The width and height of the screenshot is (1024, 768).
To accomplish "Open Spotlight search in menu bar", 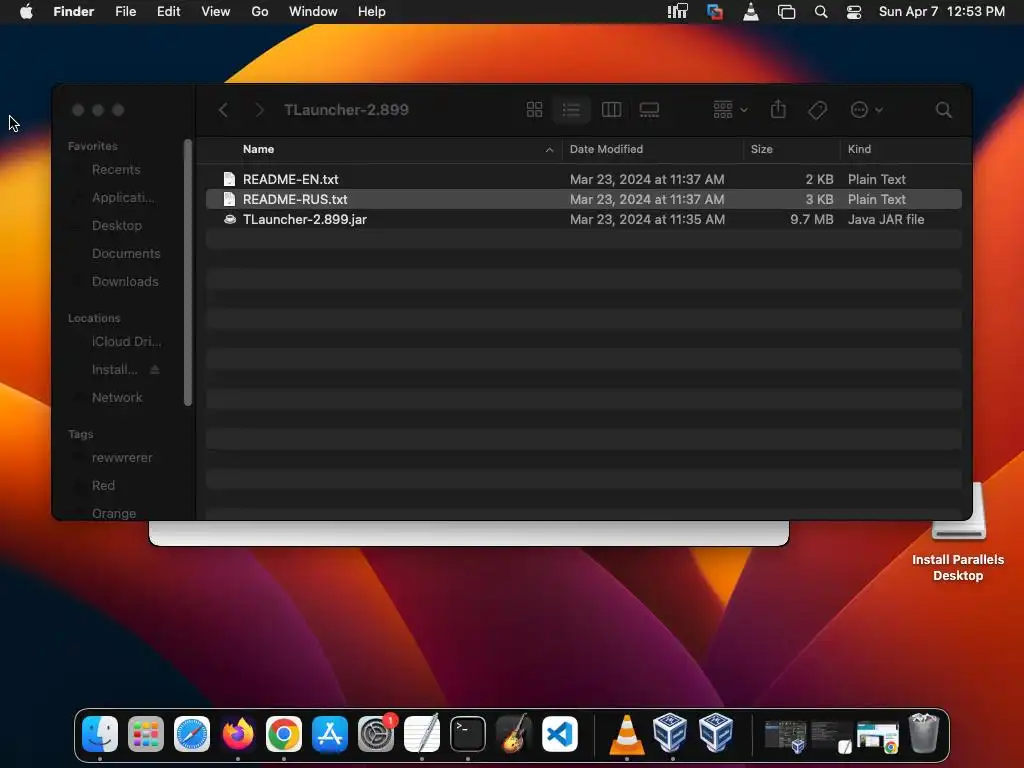I will tap(821, 12).
